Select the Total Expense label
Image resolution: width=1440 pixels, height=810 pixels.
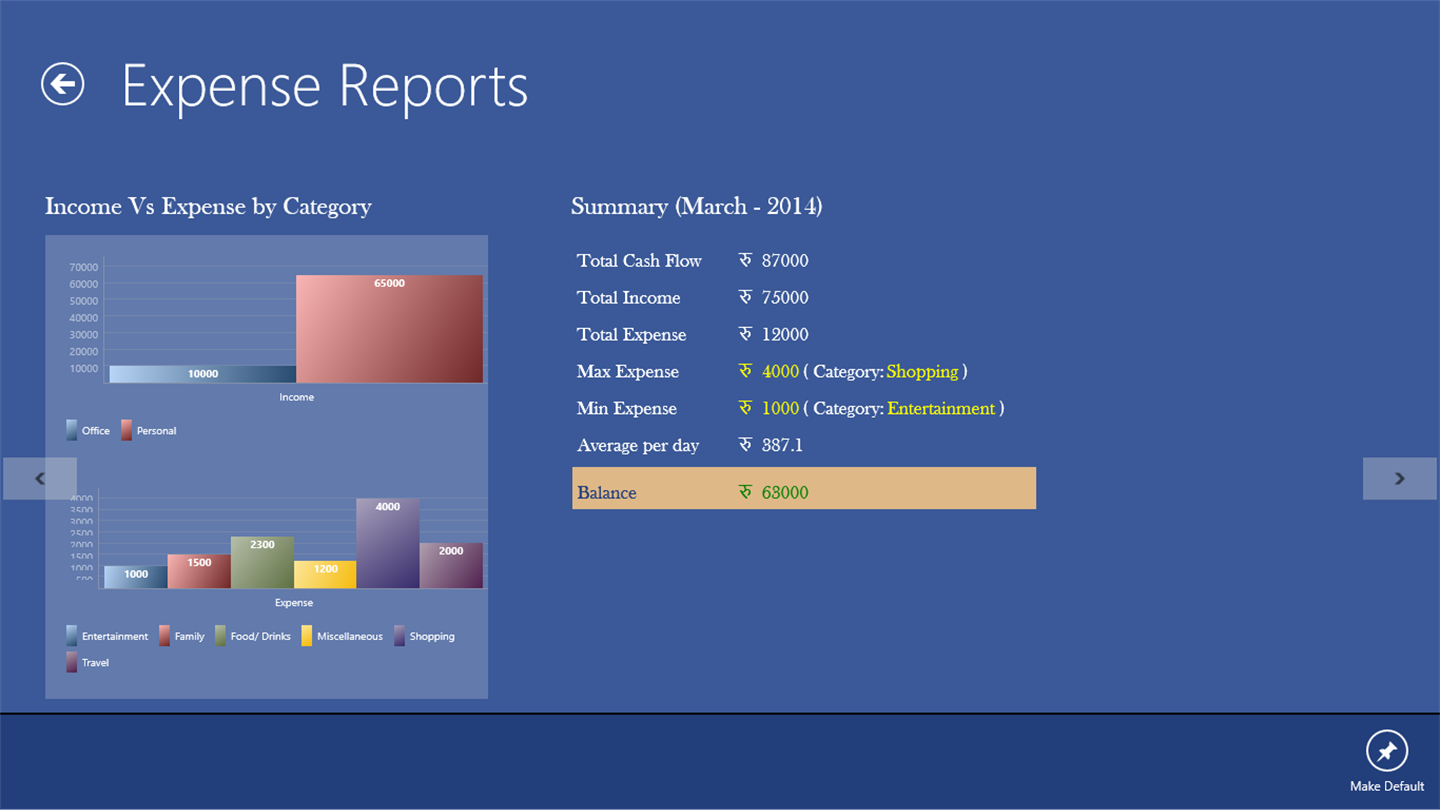pyautogui.click(x=631, y=335)
